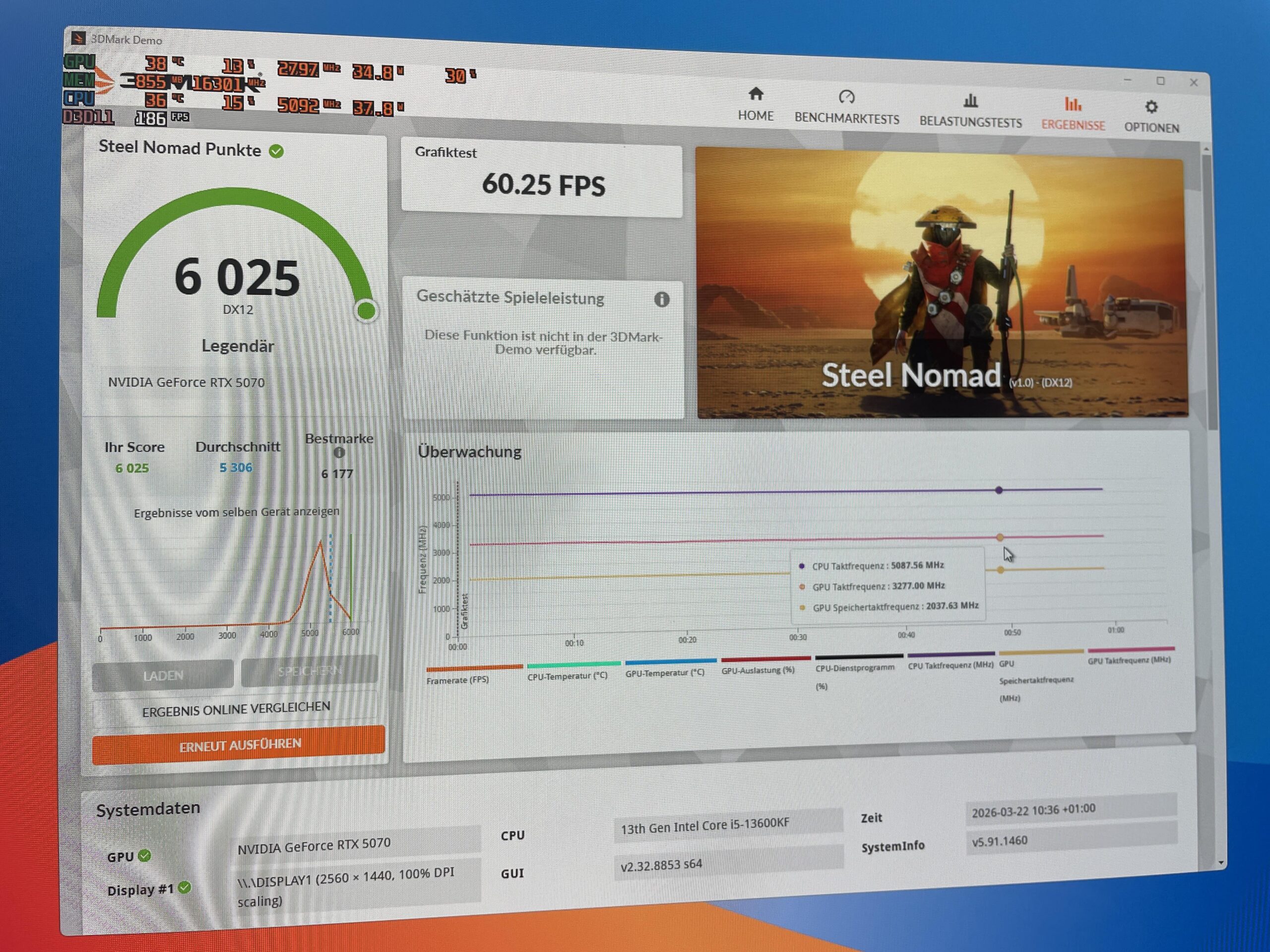This screenshot has width=1270, height=952.
Task: Click green validation check beside GPU
Action: [x=145, y=856]
